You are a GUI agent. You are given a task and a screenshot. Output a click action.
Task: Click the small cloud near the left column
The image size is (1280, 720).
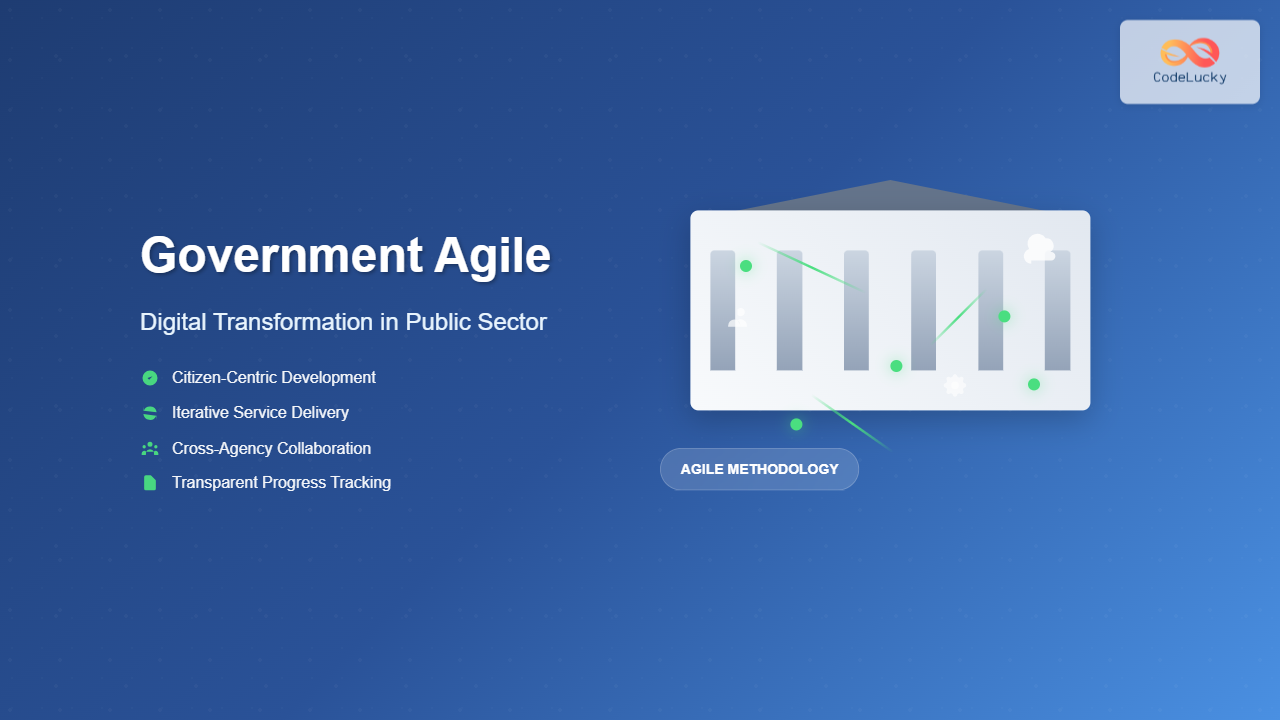pos(738,320)
